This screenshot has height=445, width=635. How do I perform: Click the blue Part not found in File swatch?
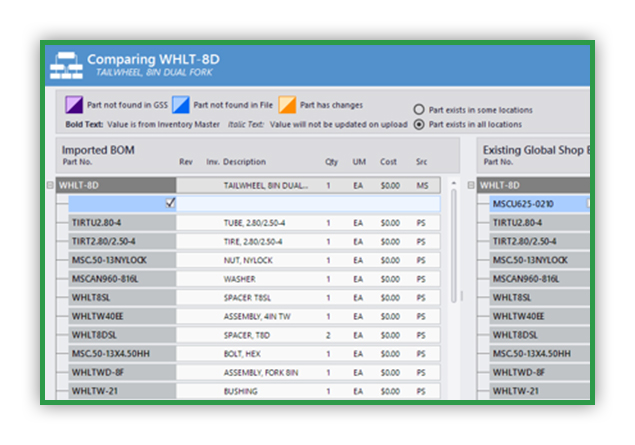point(181,105)
